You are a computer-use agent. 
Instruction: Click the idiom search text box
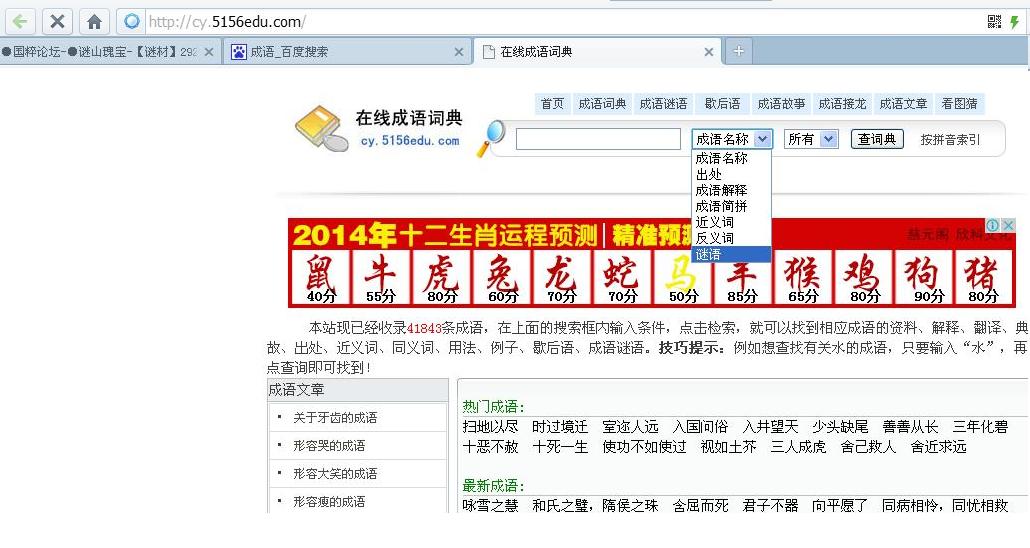point(598,139)
